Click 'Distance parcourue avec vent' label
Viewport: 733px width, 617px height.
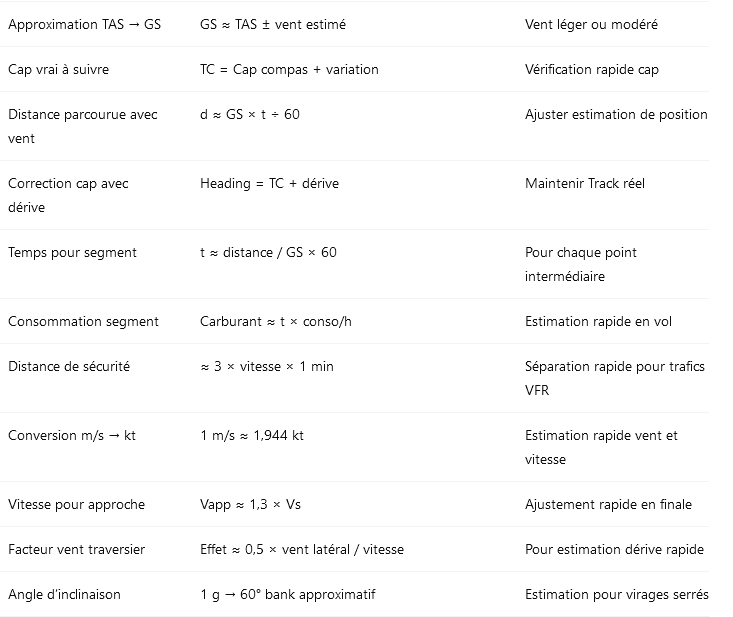click(x=83, y=126)
